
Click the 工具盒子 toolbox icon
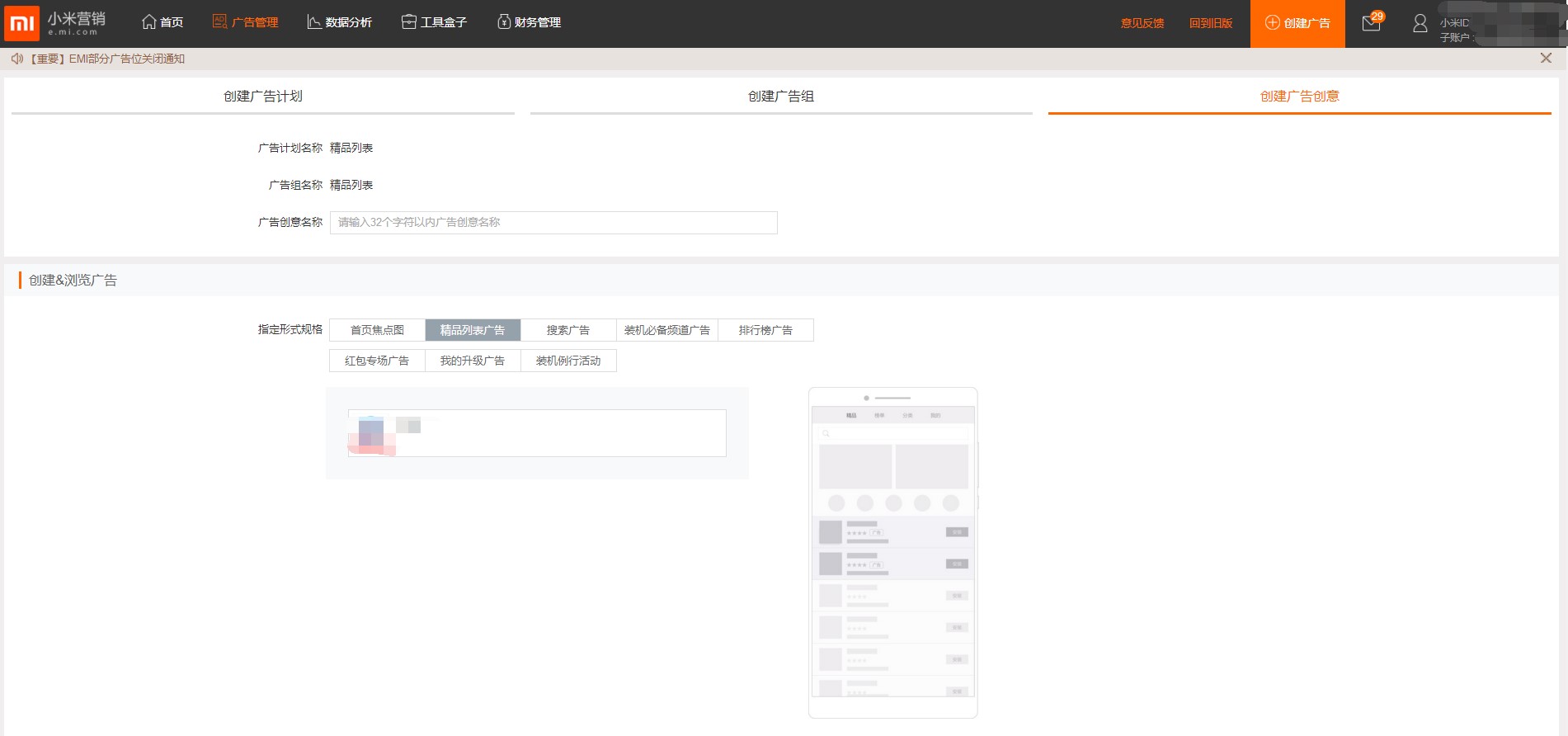(409, 22)
